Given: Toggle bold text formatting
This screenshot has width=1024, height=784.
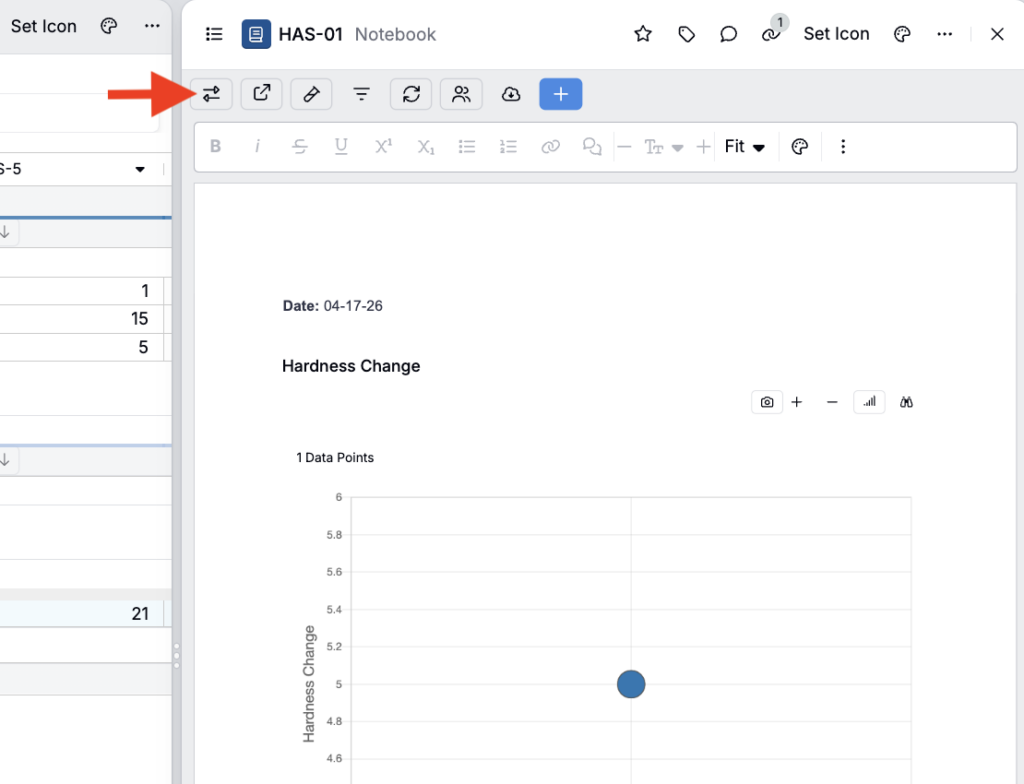Looking at the screenshot, I should coord(215,147).
